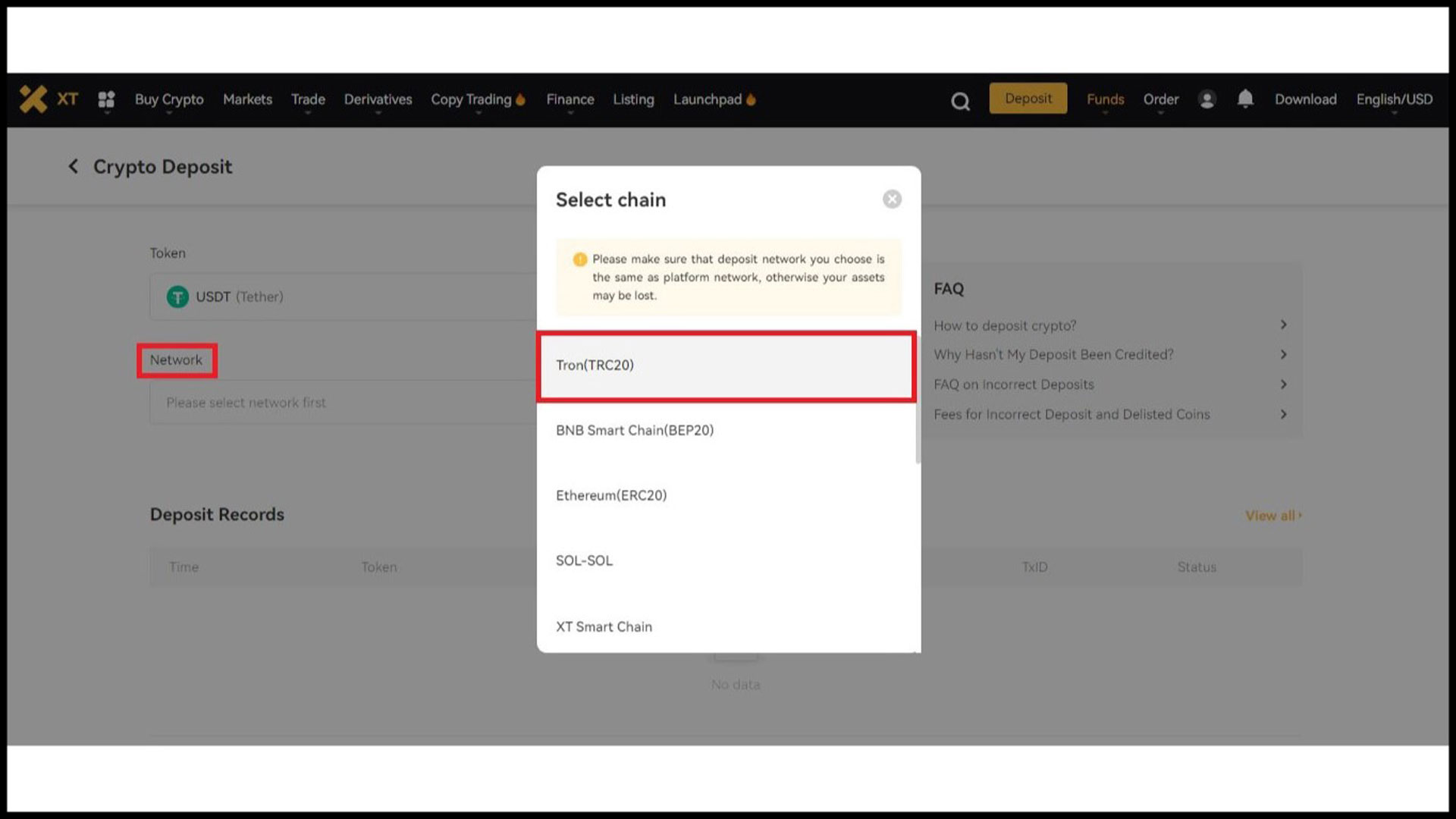Open the Copy Trading menu item

(477, 99)
